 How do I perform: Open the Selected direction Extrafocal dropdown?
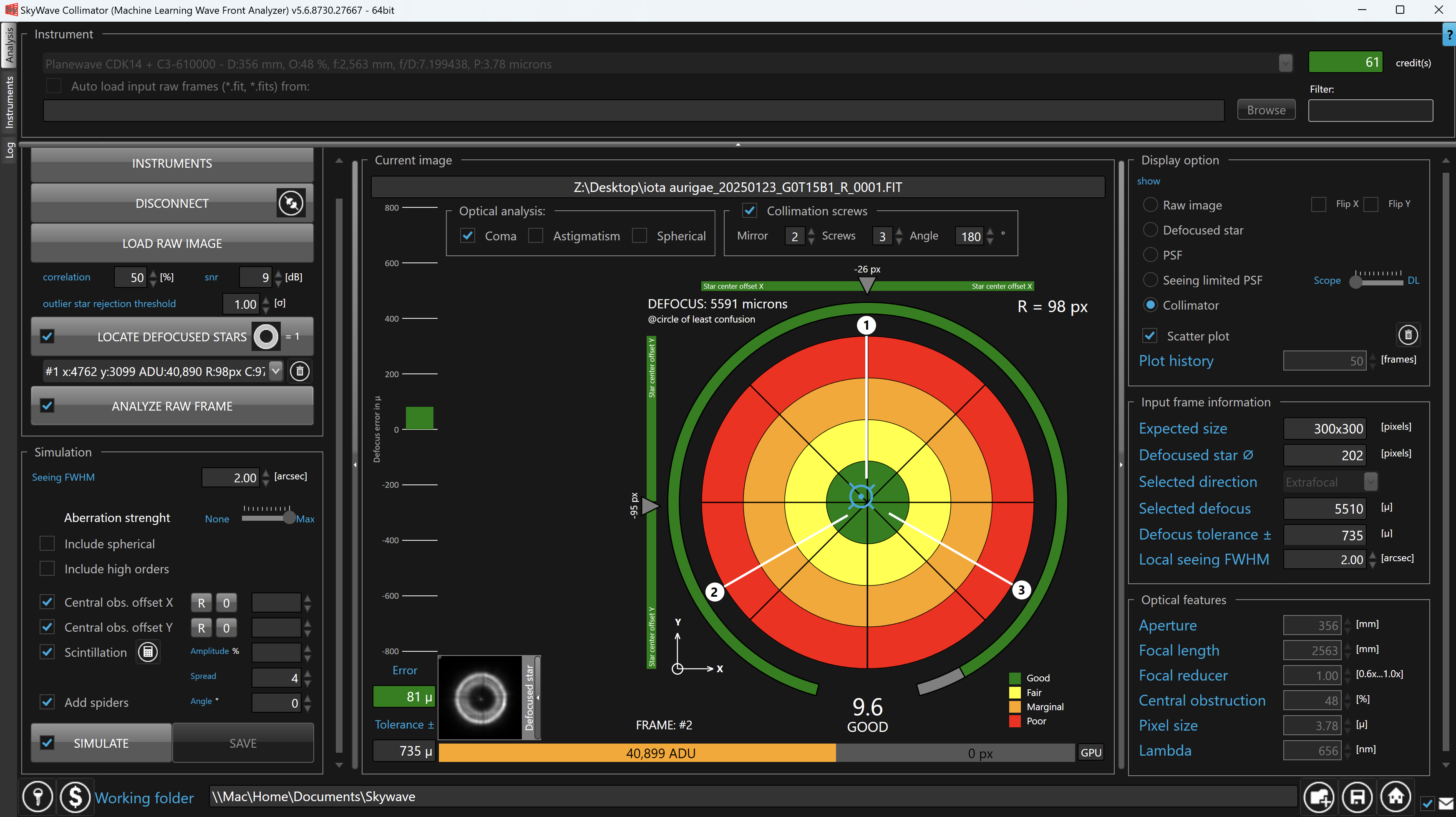1370,482
